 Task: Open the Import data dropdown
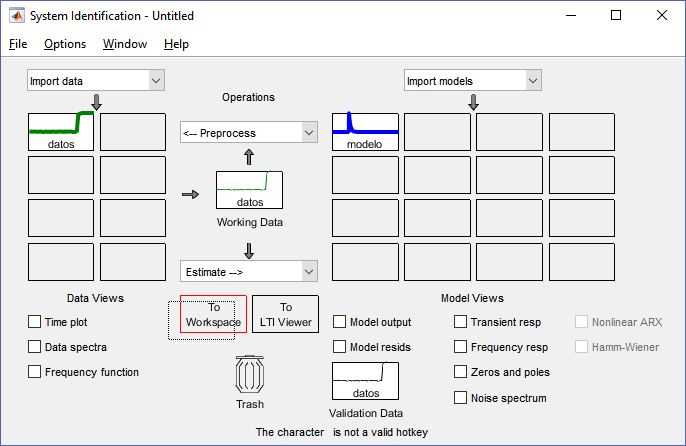tap(95, 81)
